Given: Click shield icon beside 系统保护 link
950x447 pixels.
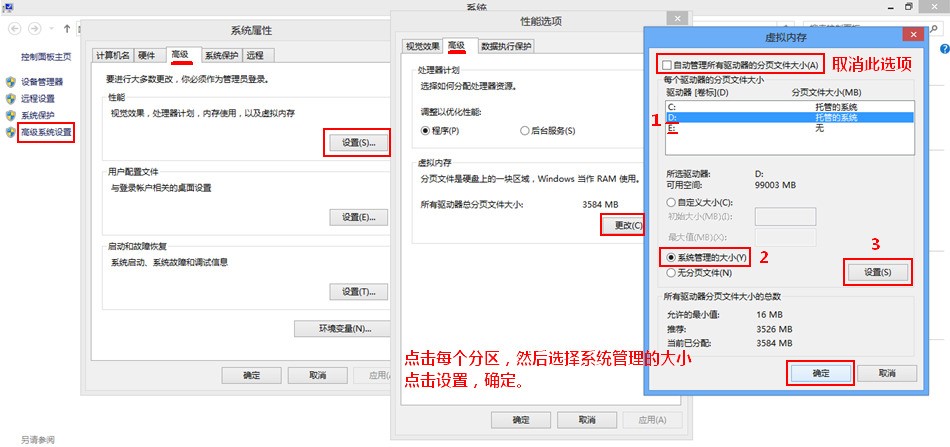Looking at the screenshot, I should pyautogui.click(x=10, y=115).
